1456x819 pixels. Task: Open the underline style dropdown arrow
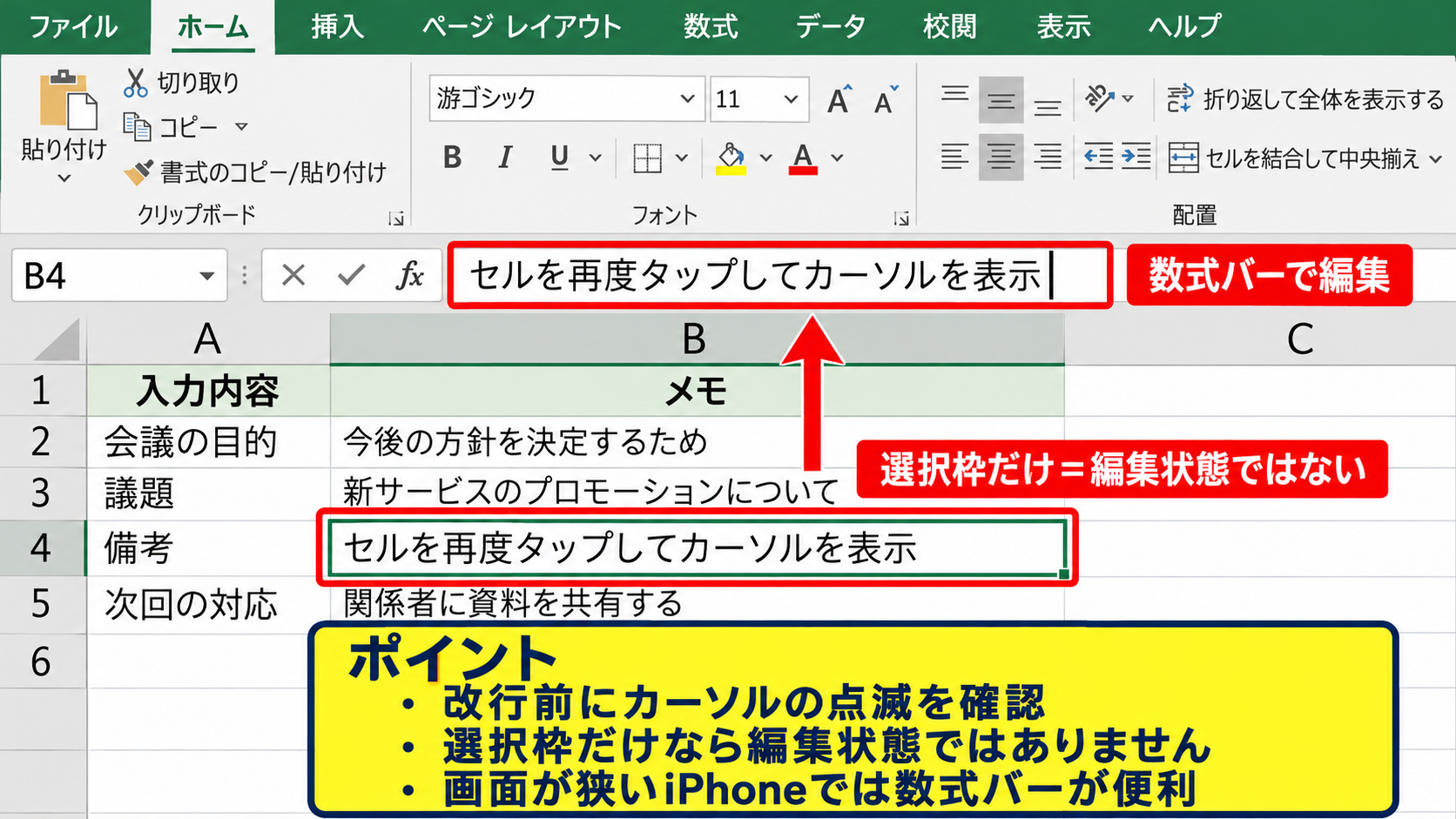click(596, 158)
